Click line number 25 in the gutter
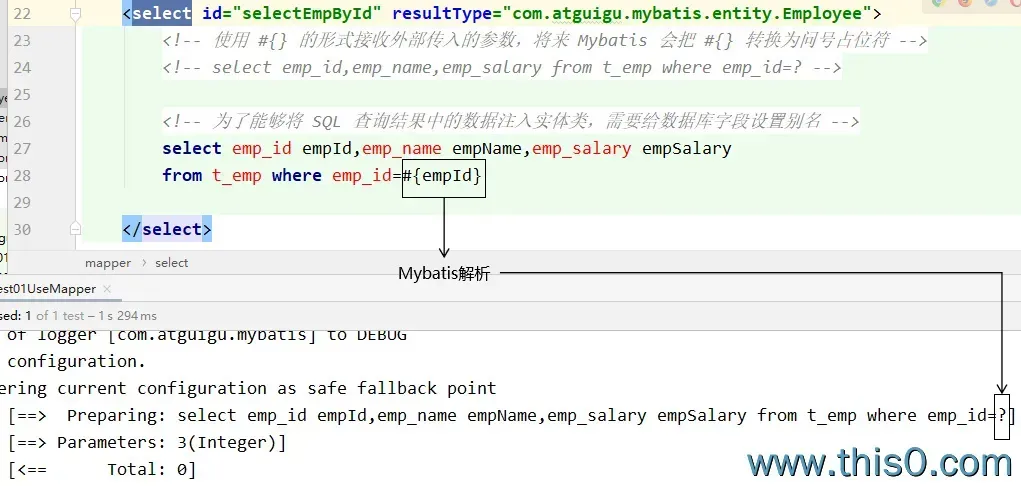 (x=21, y=95)
